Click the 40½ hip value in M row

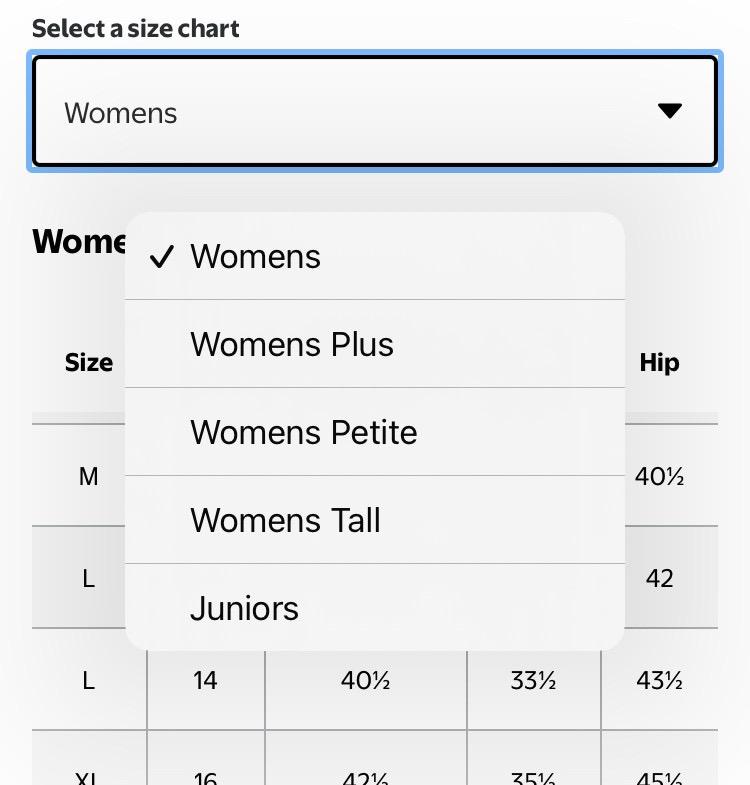tap(659, 477)
